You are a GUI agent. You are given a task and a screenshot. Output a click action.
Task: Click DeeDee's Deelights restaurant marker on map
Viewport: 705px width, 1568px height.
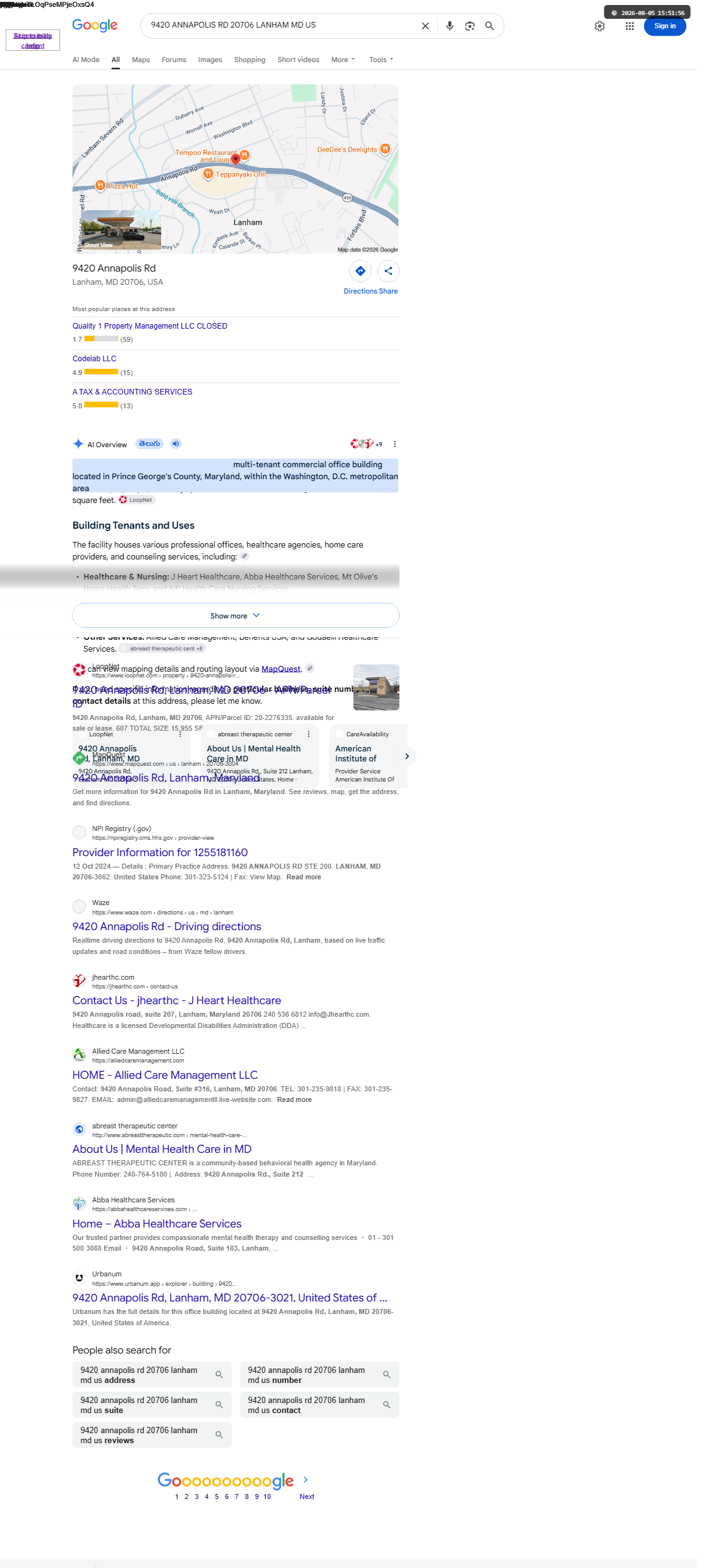pos(385,149)
